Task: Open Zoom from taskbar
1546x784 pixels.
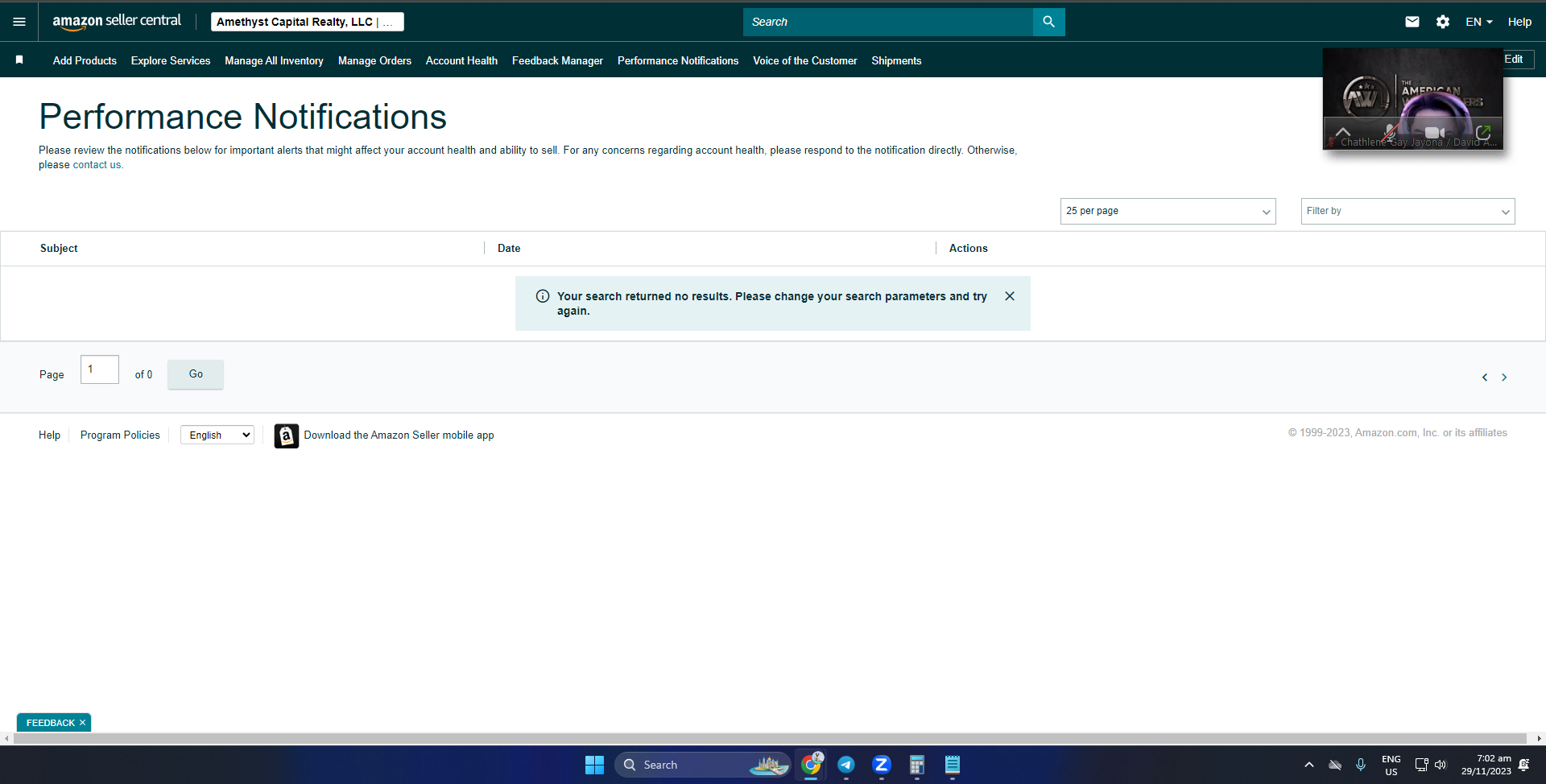Action: (x=882, y=765)
